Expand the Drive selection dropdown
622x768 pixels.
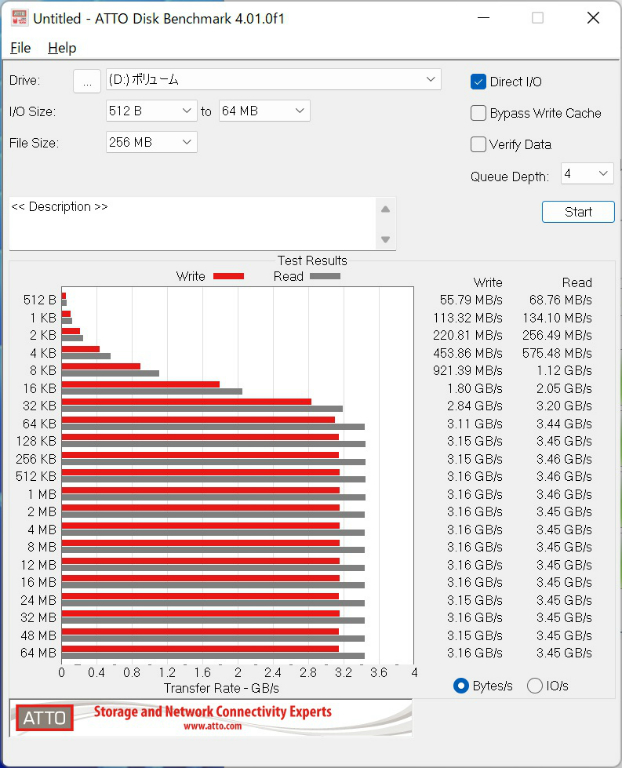[x=274, y=79]
